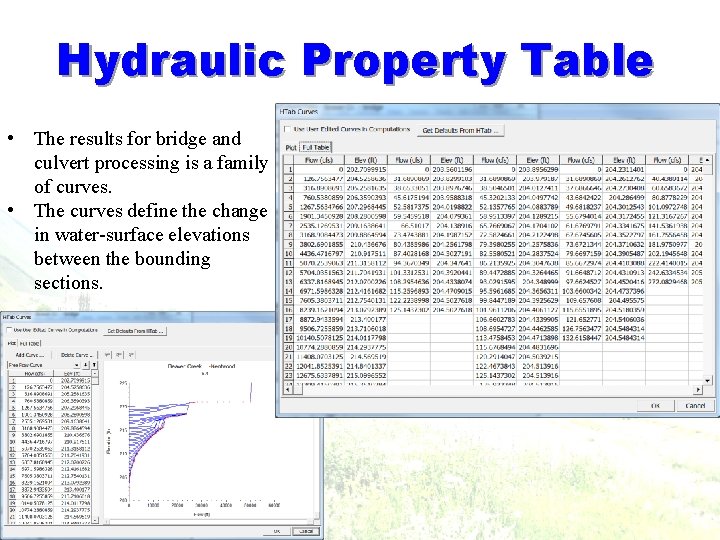Click cell 10140.5078125 in Full Table
Screen dimensions: 720x540
(x=319, y=338)
